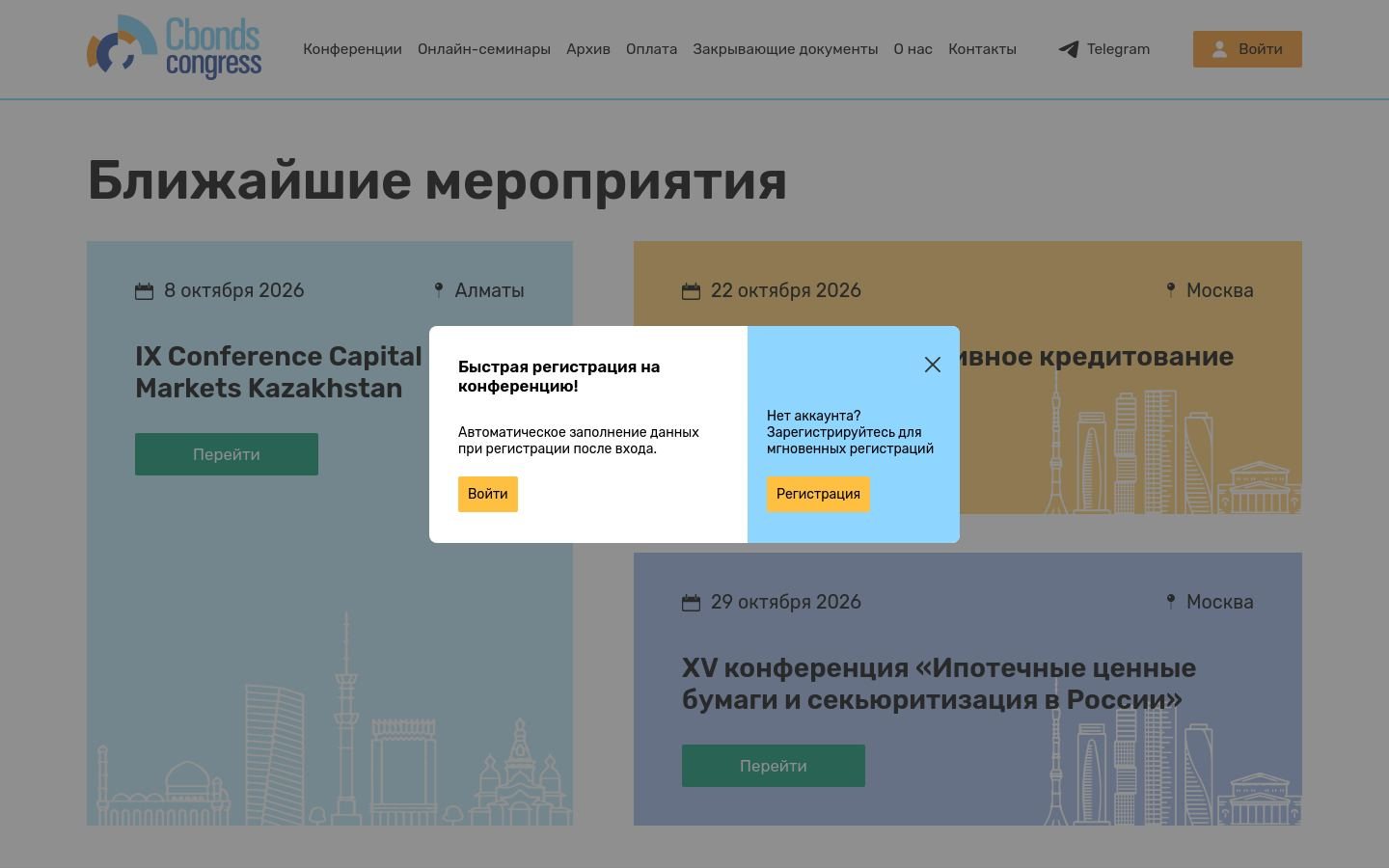The height and width of the screenshot is (868, 1389).
Task: Click location pin in the 29 октября card
Action: 1171,601
